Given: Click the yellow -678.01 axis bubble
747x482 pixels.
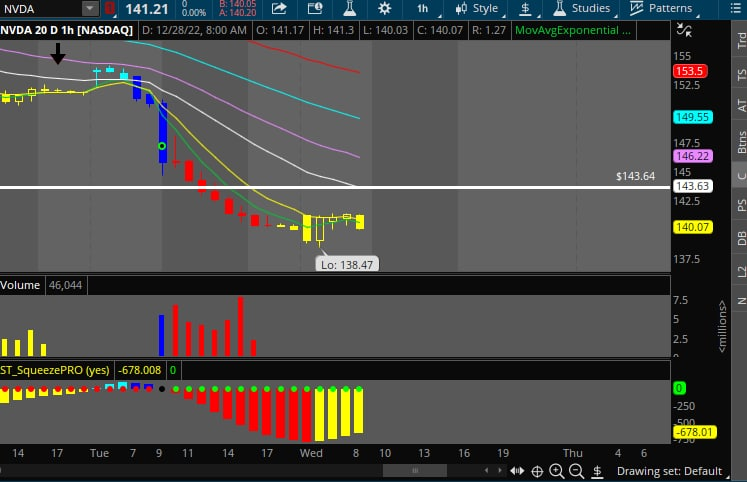Looking at the screenshot, I should (696, 432).
